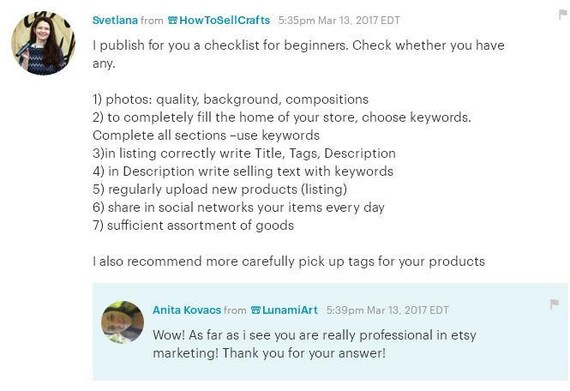Click the shop icon beside LunamiArt
The width and height of the screenshot is (570, 391).
click(256, 310)
